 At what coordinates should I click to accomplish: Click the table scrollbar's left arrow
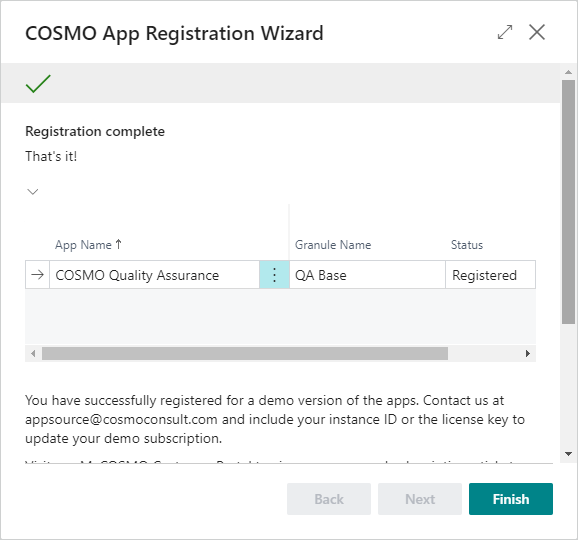pyautogui.click(x=33, y=353)
